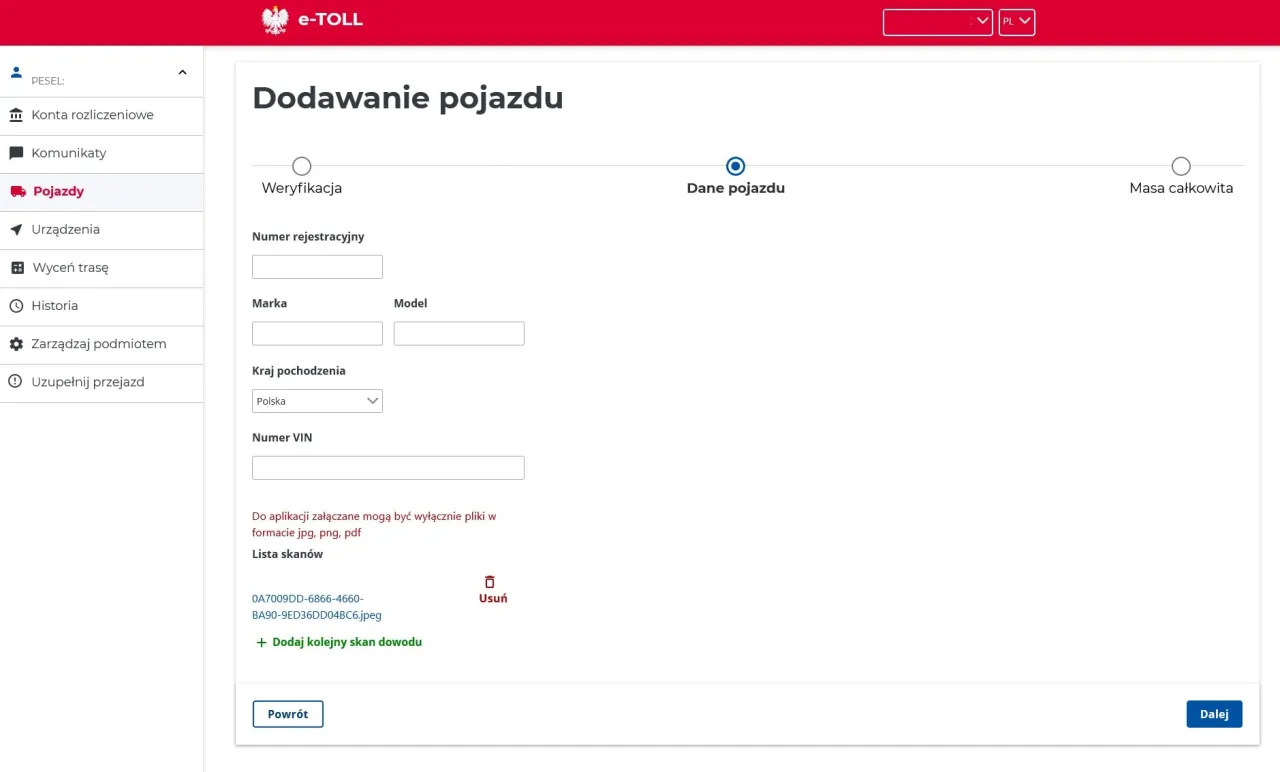This screenshot has width=1280, height=772.
Task: Click the trash icon to remove scan
Action: (490, 581)
